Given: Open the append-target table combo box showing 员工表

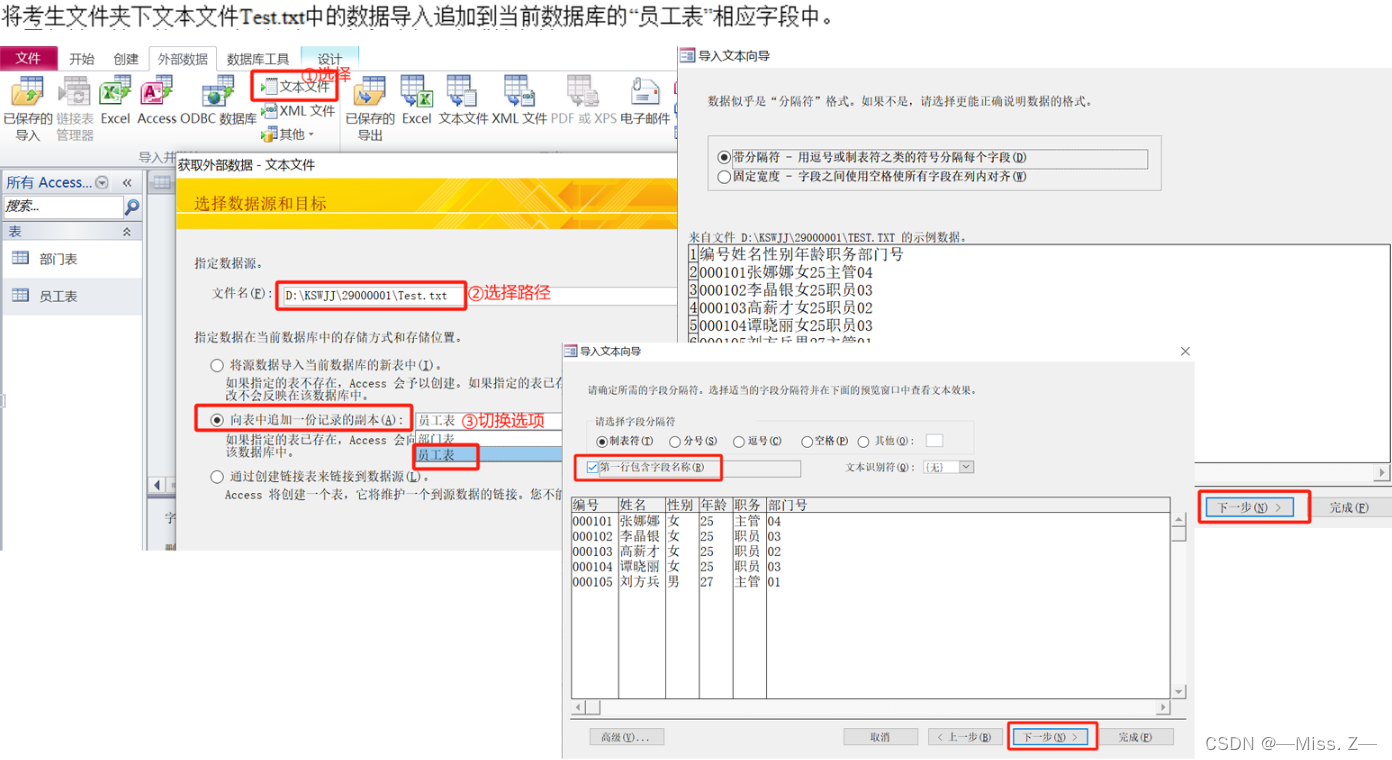Looking at the screenshot, I should tap(489, 421).
